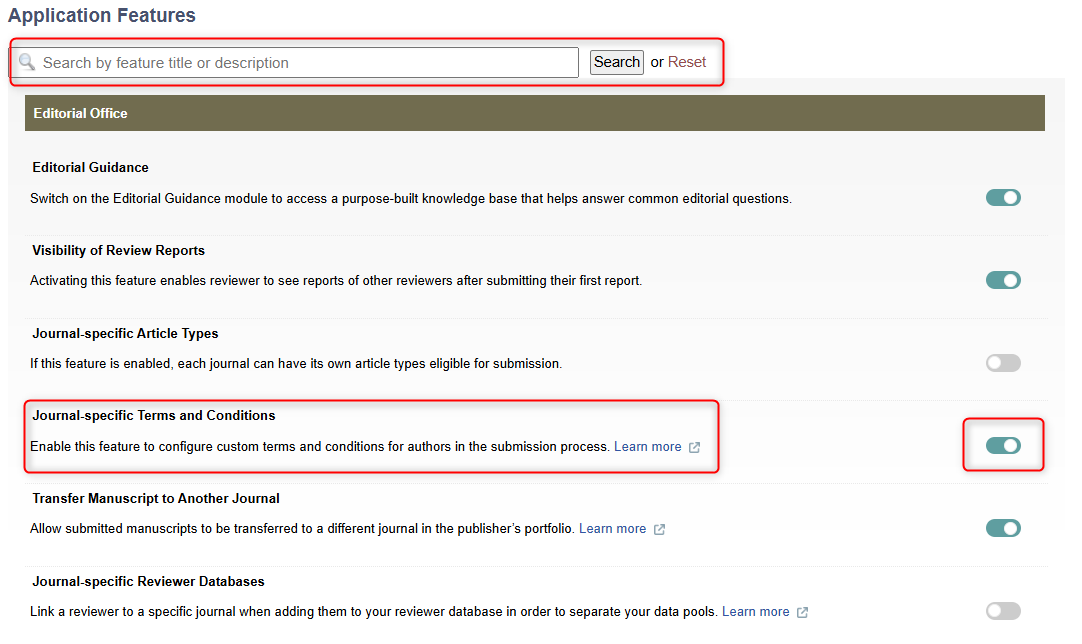Open Learn more for Terms and Conditions
The image size is (1082, 644).
click(x=647, y=447)
